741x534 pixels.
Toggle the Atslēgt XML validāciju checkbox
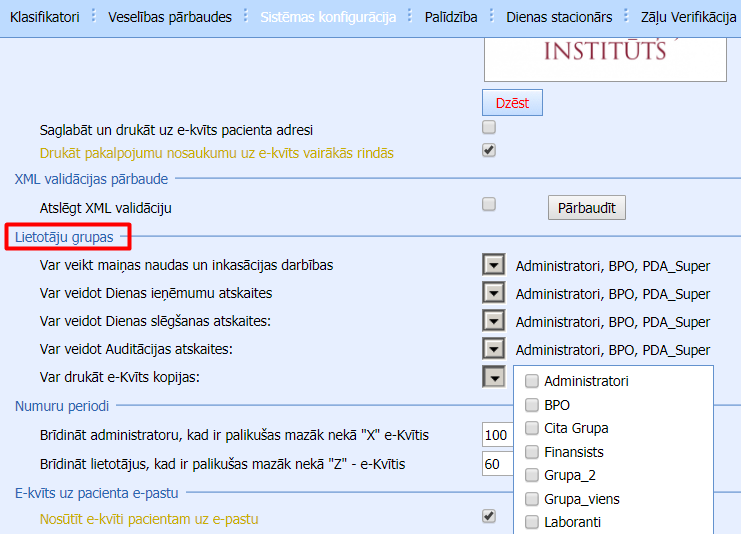489,204
